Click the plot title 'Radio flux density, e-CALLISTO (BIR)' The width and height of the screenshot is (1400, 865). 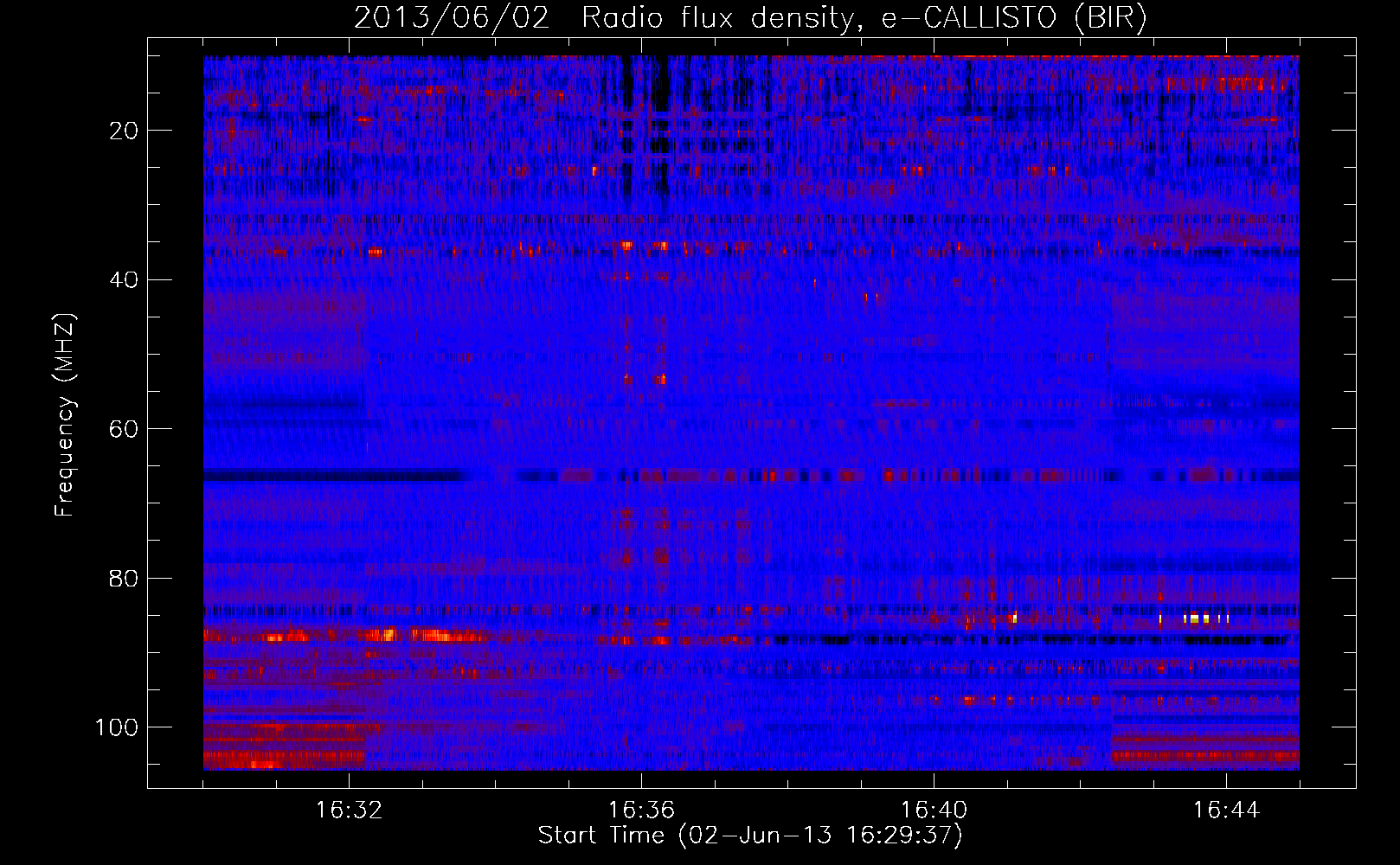point(864,19)
